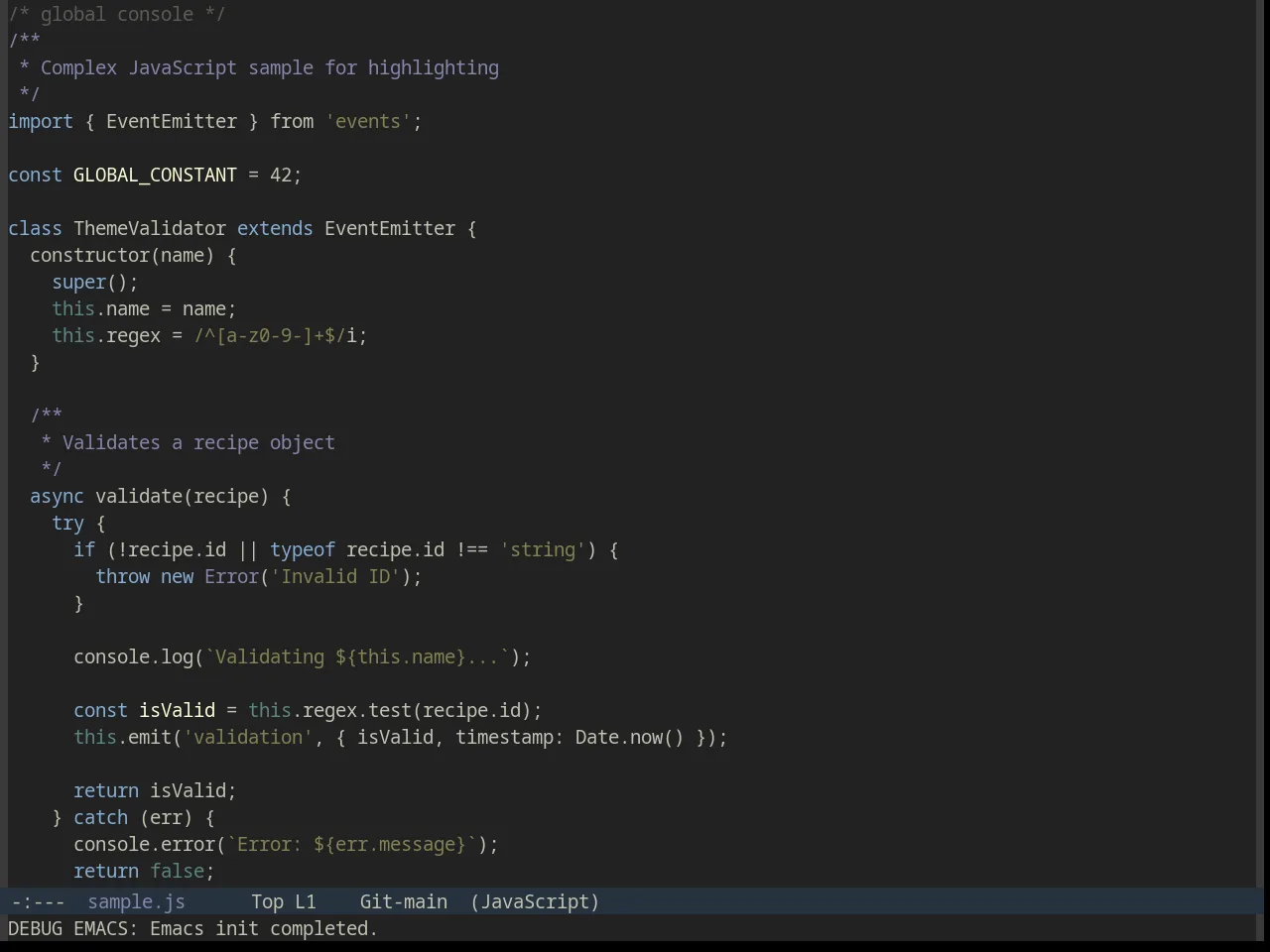
Task: Click the validate(recipe) method name
Action: (182, 496)
